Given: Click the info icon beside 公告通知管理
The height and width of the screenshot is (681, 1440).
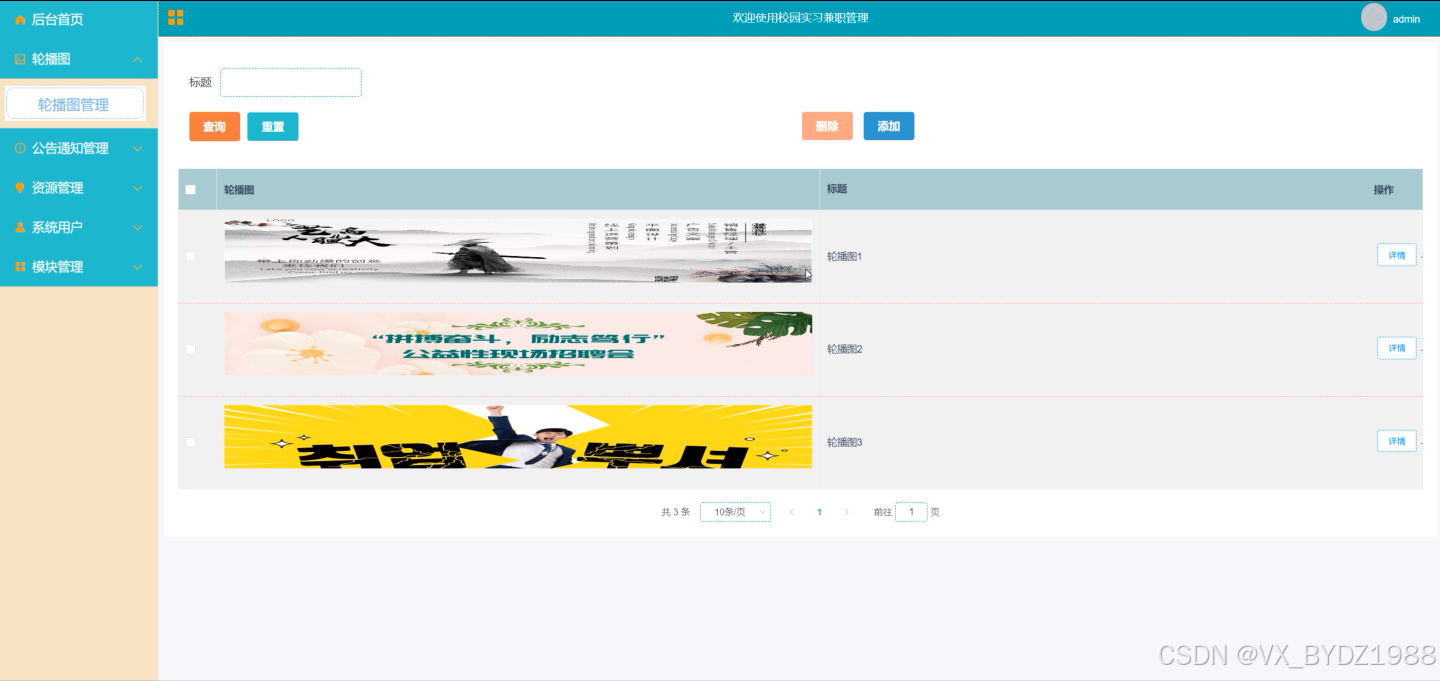Looking at the screenshot, I should tap(20, 148).
